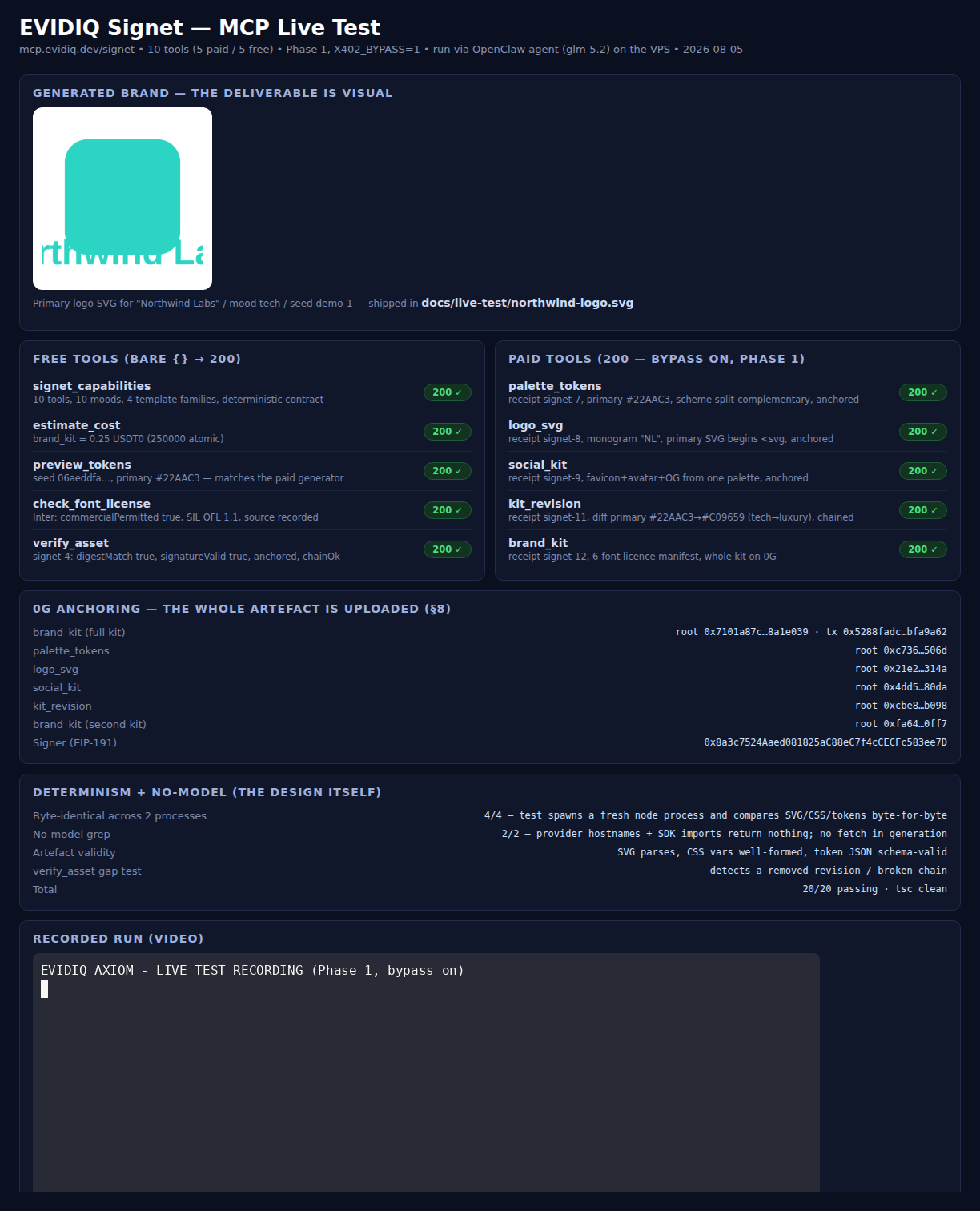Click the 20/20 passing · tsc clean value
980x1211 pixels.
pyautogui.click(x=874, y=889)
